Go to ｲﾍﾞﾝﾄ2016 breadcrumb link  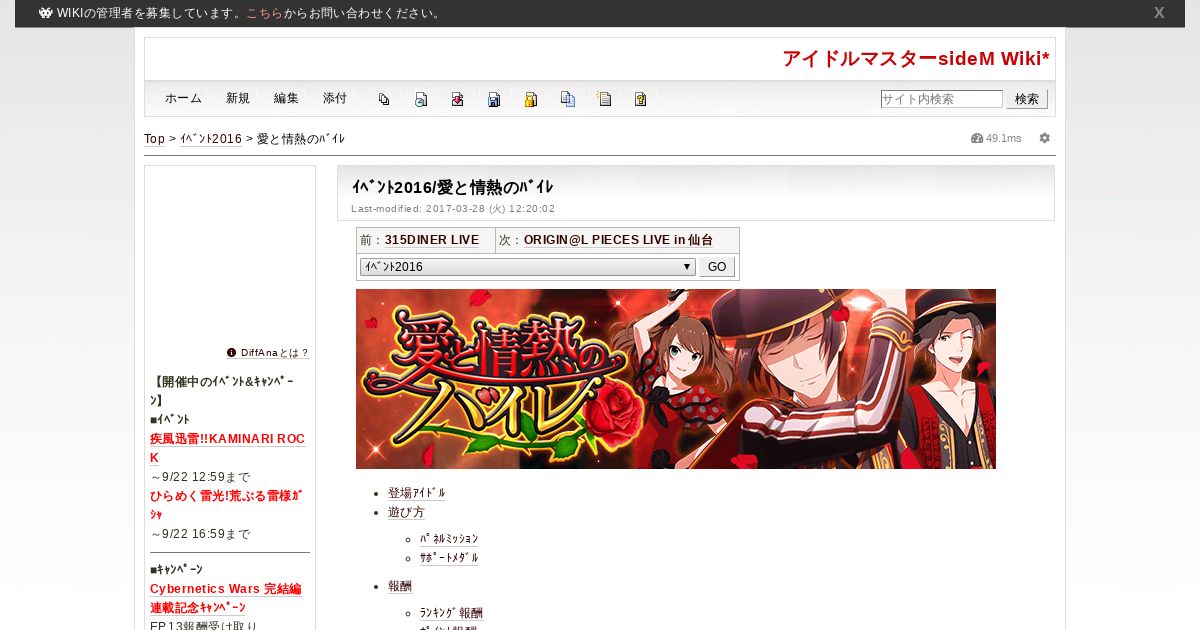[211, 139]
